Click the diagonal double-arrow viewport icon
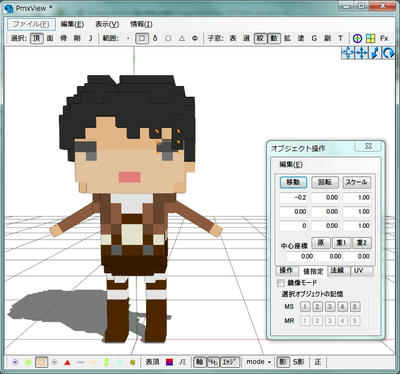The image size is (400, 374). (x=375, y=53)
